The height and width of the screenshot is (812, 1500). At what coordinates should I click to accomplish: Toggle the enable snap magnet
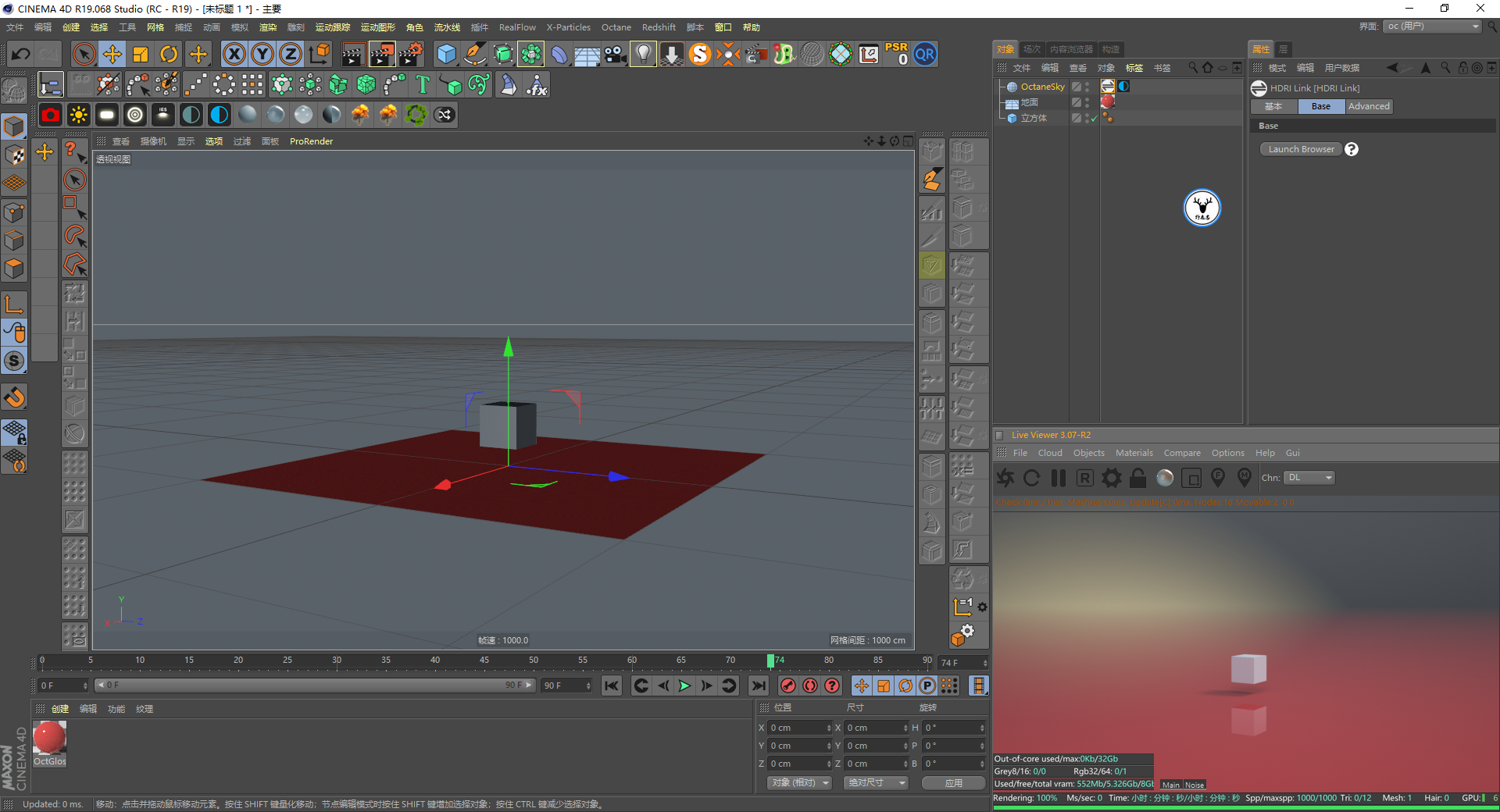15,397
